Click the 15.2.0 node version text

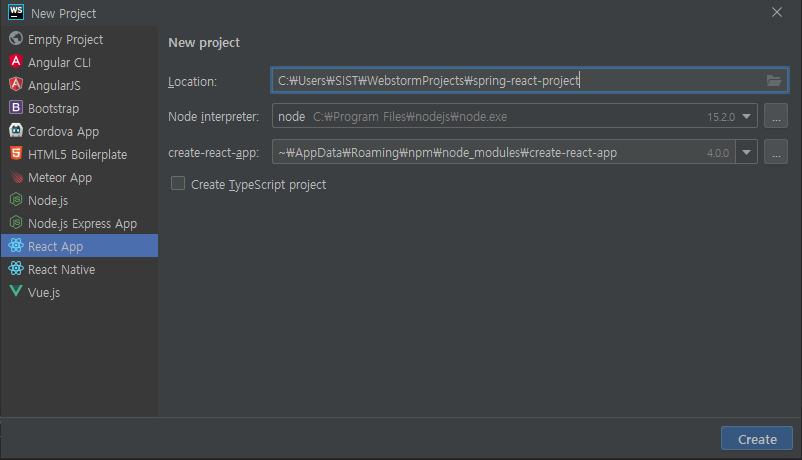[721, 117]
